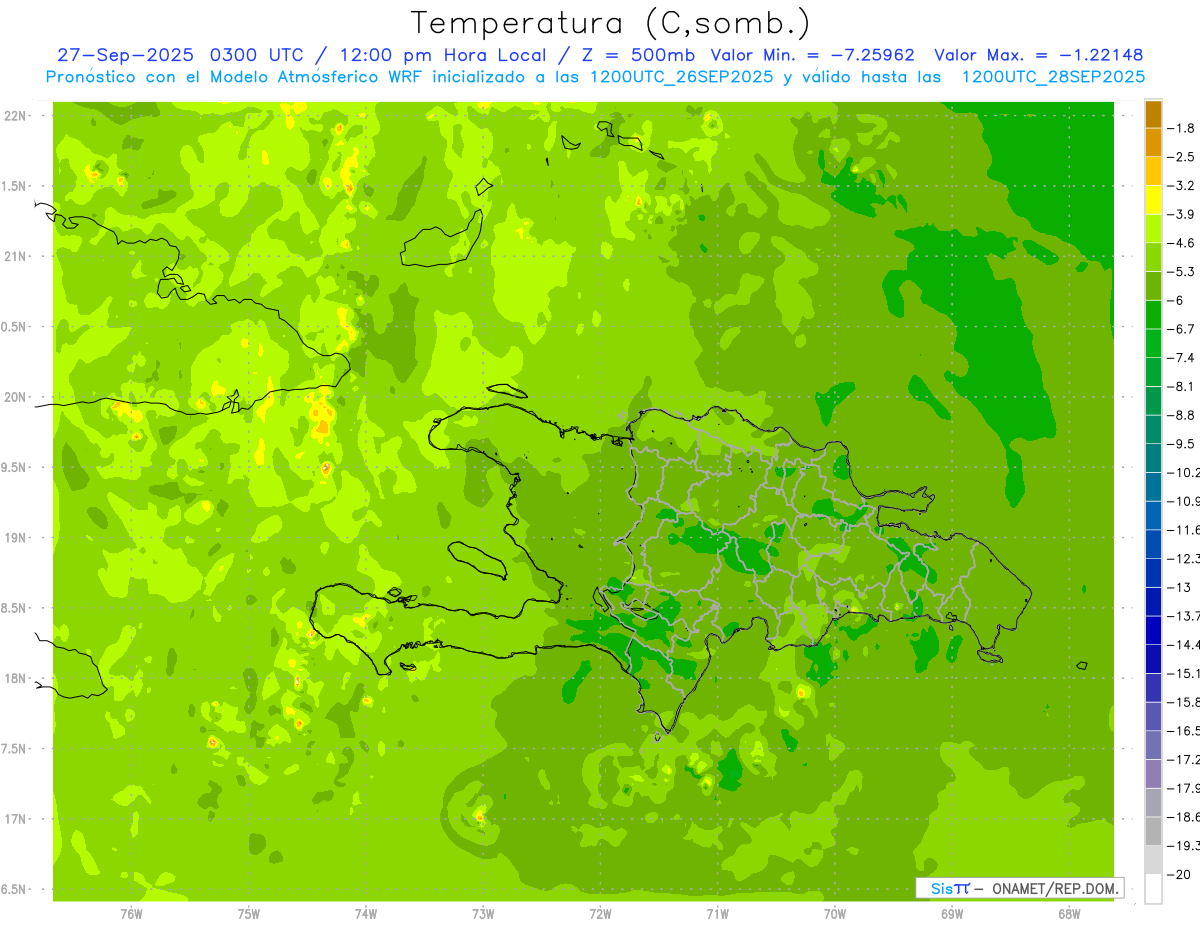Click the '68W' longitude label

point(1069,914)
